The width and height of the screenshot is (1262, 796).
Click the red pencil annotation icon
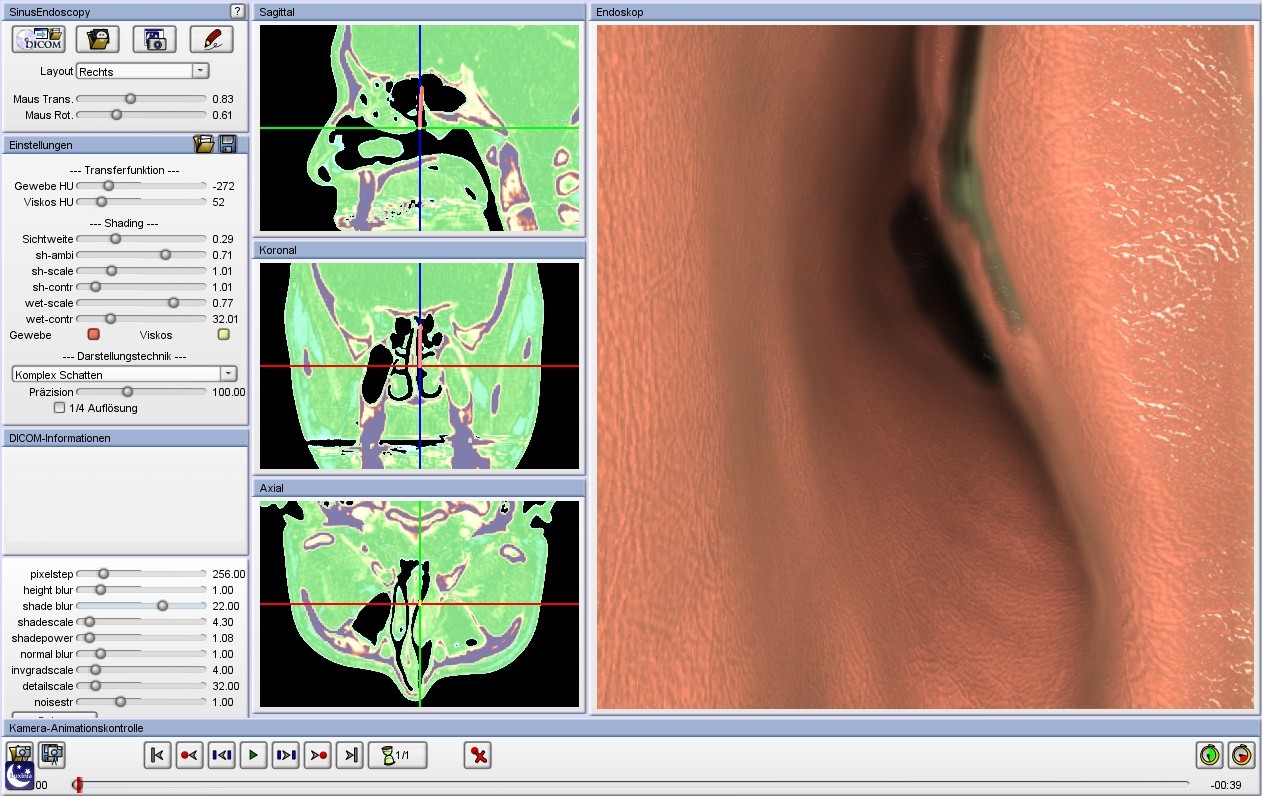click(x=211, y=39)
